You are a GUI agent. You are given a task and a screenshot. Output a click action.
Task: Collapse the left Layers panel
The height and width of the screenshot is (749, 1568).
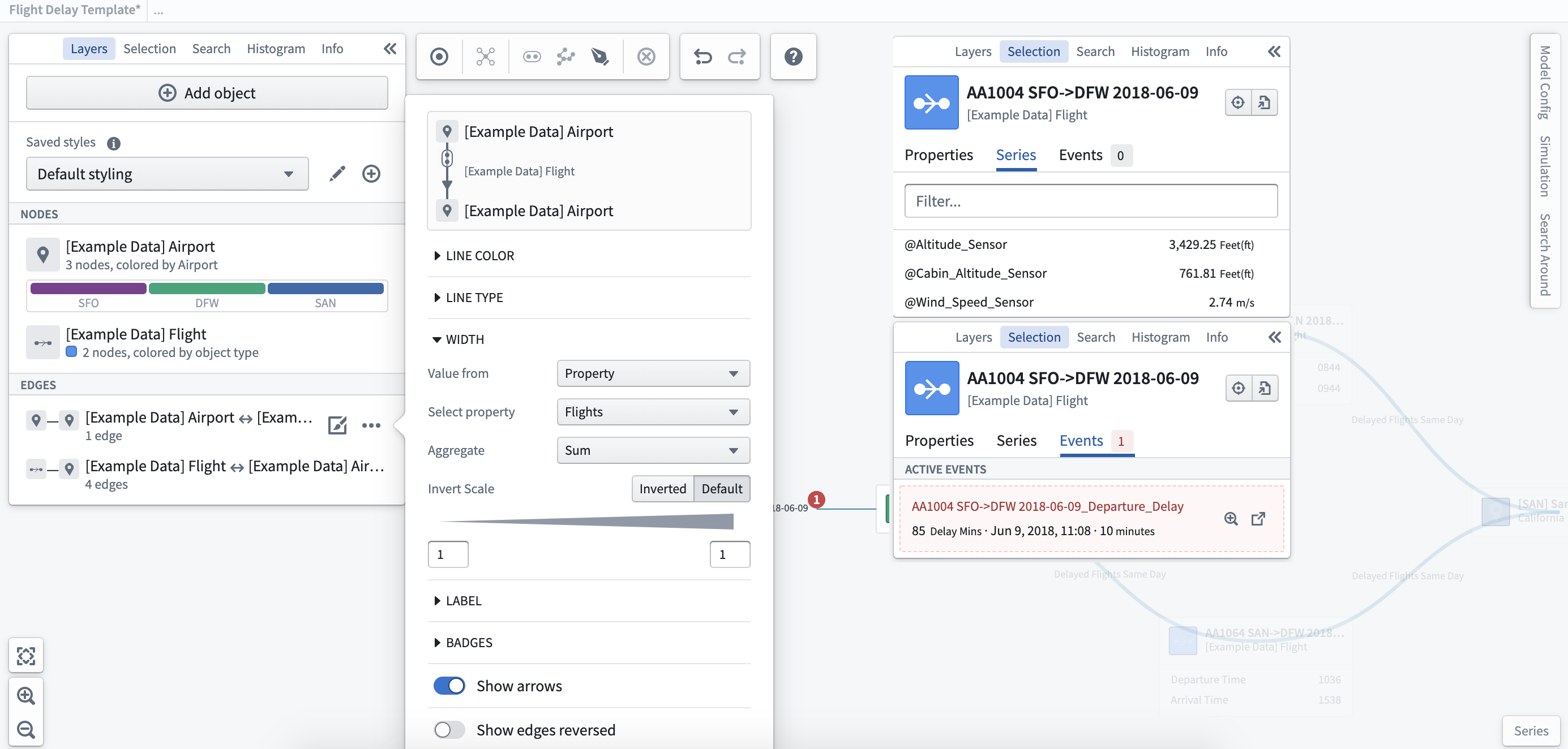tap(389, 49)
